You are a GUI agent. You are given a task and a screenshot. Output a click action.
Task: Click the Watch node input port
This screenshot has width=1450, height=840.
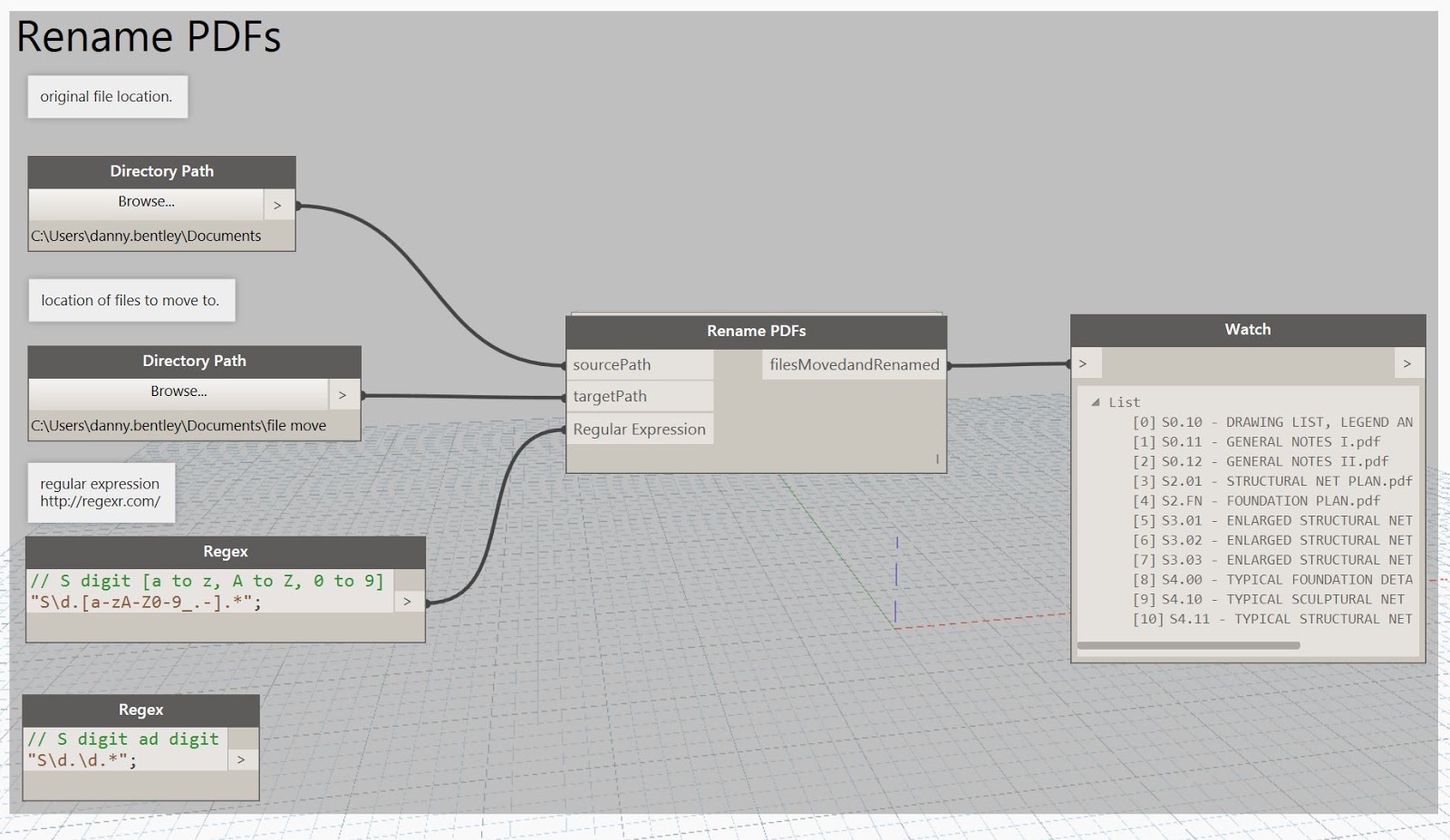pos(1084,363)
